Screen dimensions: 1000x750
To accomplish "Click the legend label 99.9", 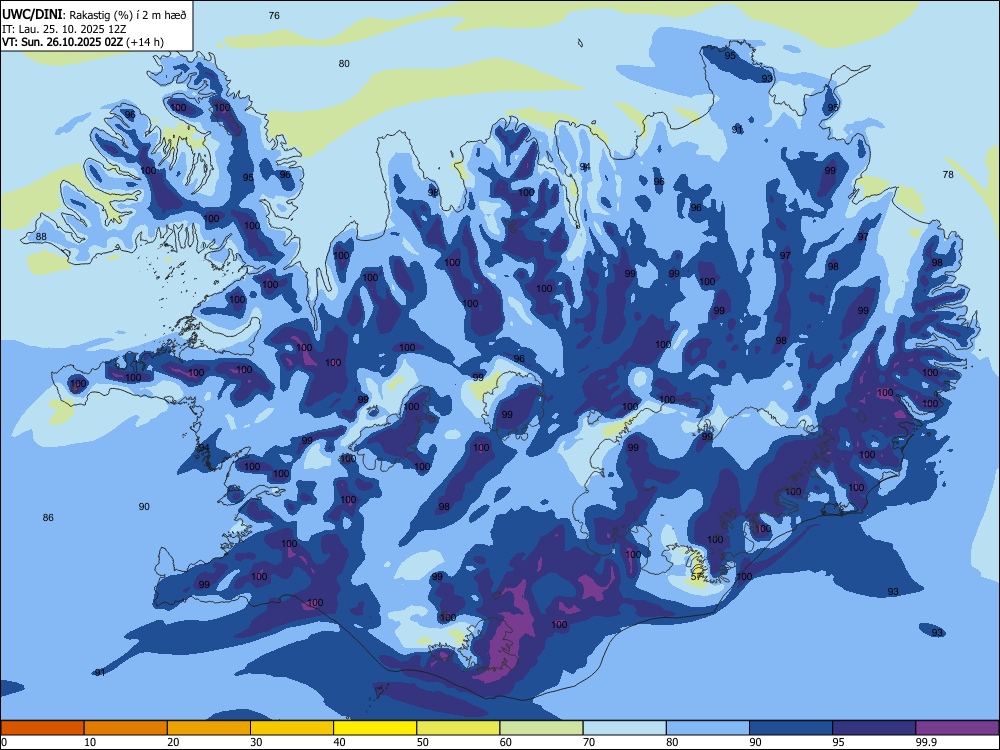I will (x=925, y=742).
